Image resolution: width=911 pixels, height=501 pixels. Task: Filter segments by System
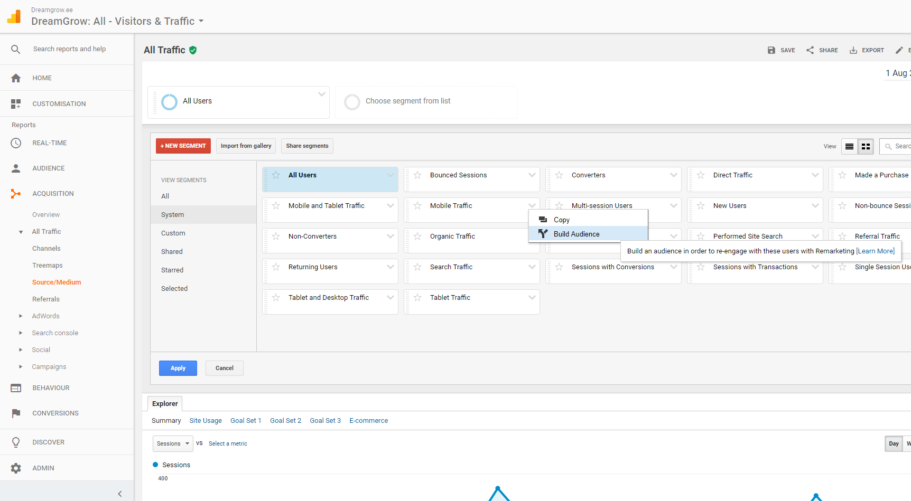pos(203,214)
